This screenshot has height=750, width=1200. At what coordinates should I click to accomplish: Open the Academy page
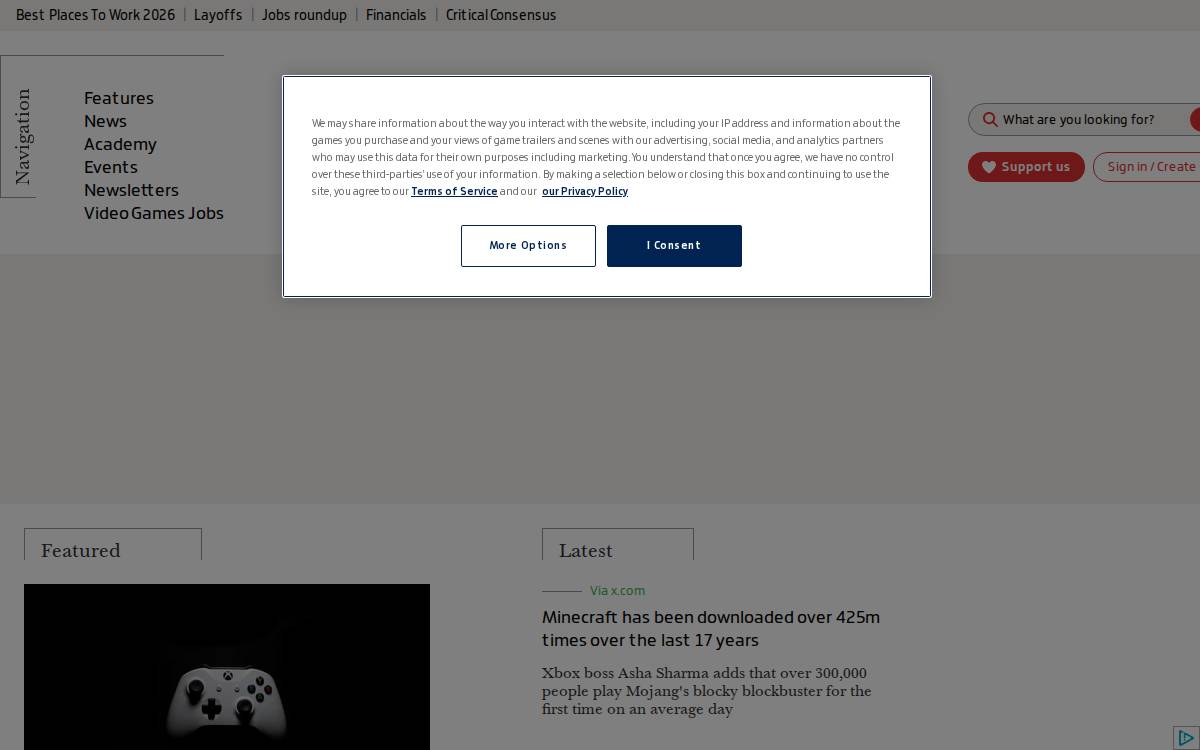(120, 144)
